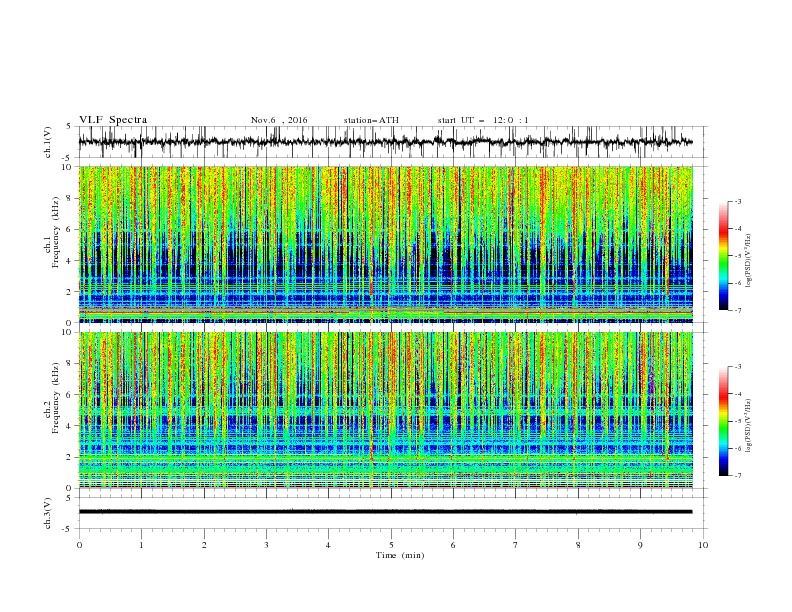Click time axis tick label "5"

click(391, 545)
